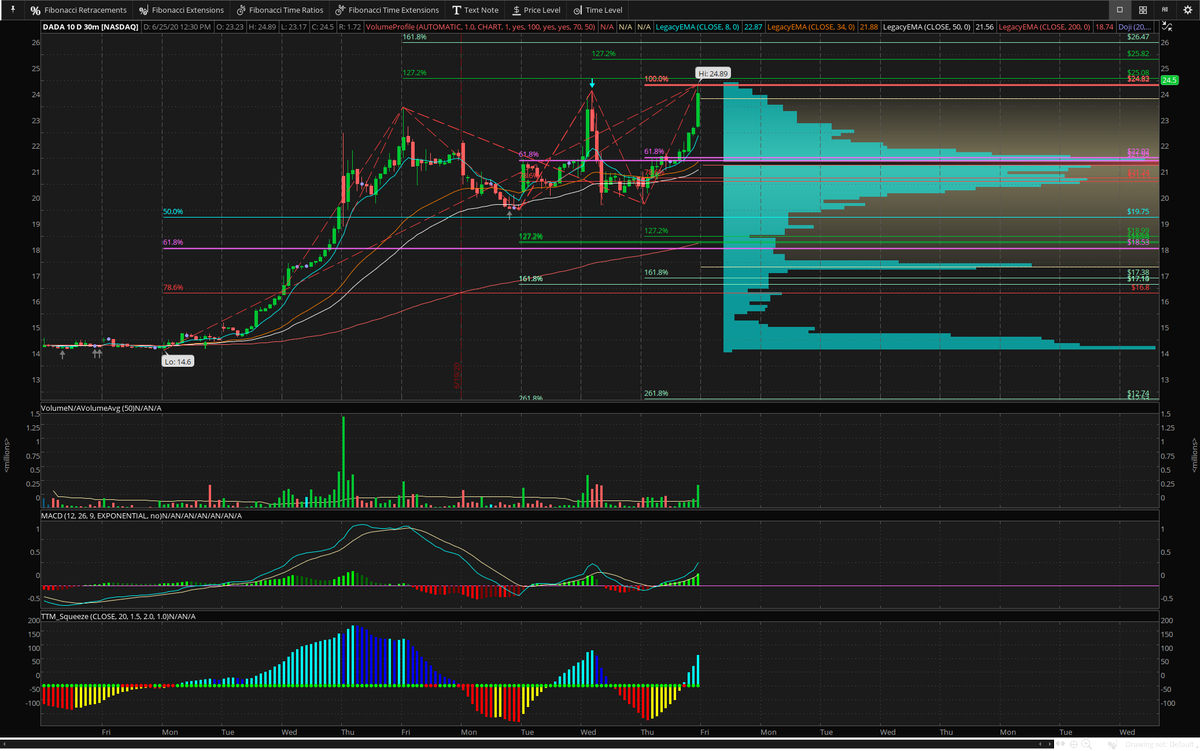Click the $16.8 retracement price label

pos(1140,287)
